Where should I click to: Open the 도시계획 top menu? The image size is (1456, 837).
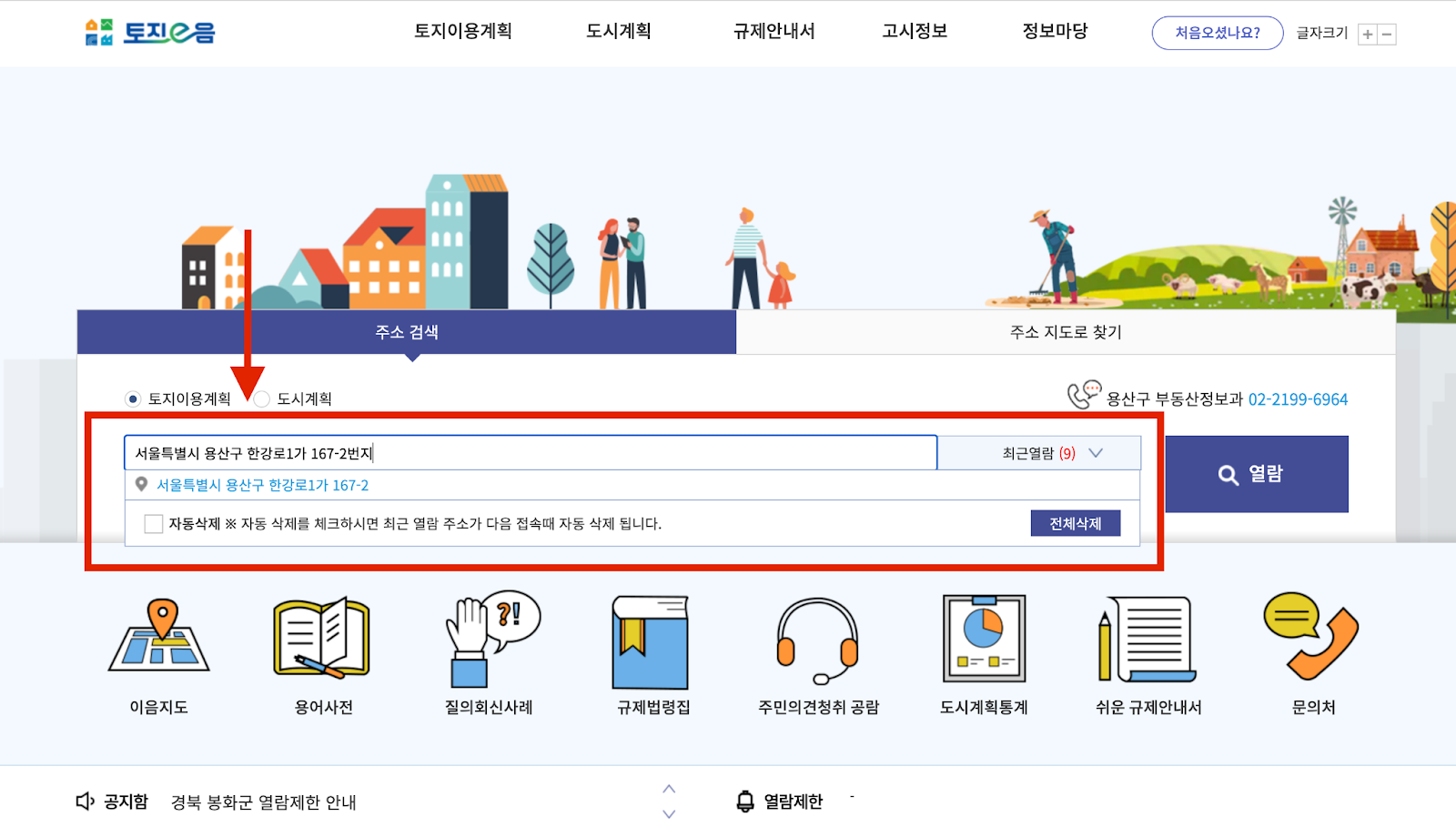pos(619,31)
